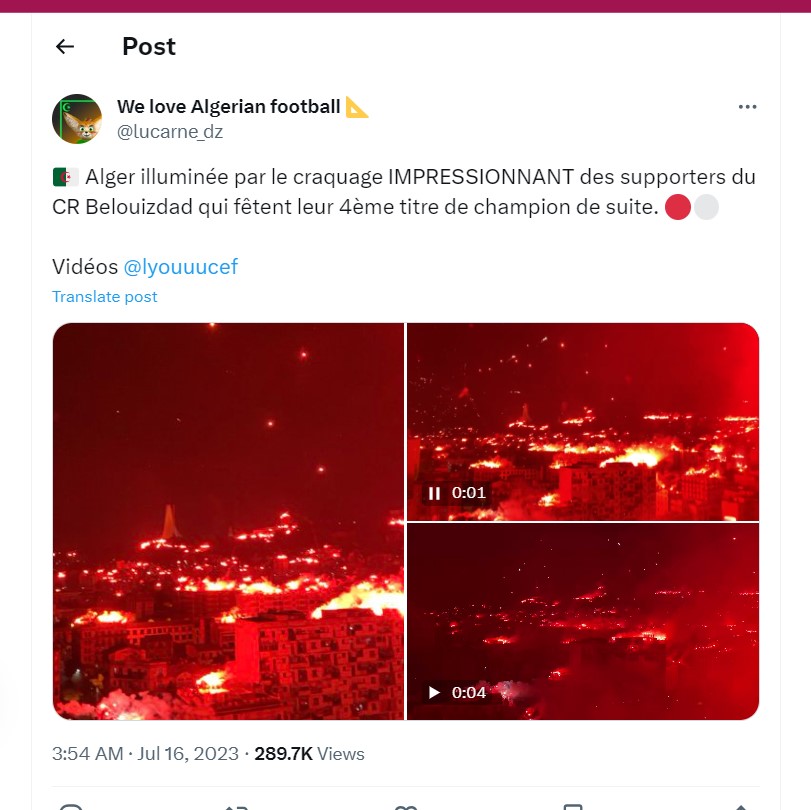Share the post via the share icon
The height and width of the screenshot is (810, 811).
[x=740, y=805]
